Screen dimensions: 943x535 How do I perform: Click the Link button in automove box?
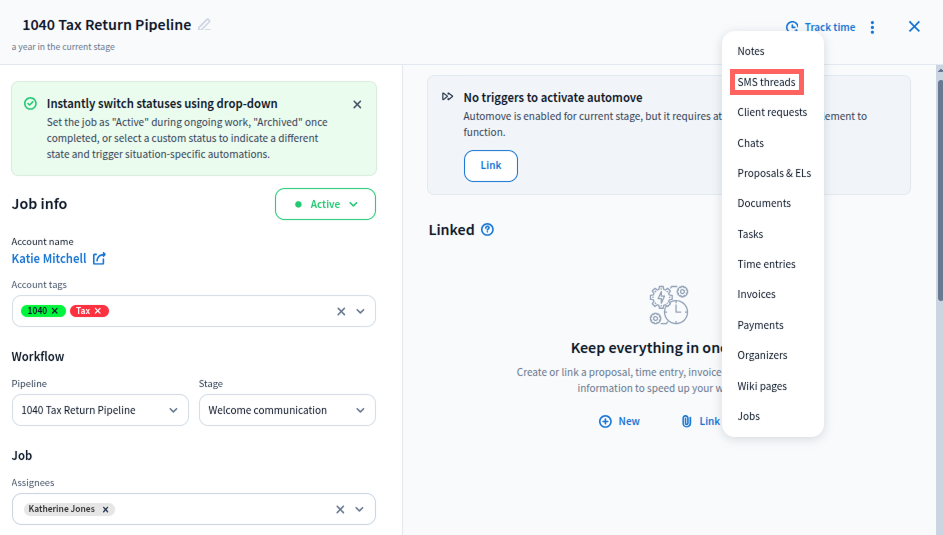click(x=490, y=166)
